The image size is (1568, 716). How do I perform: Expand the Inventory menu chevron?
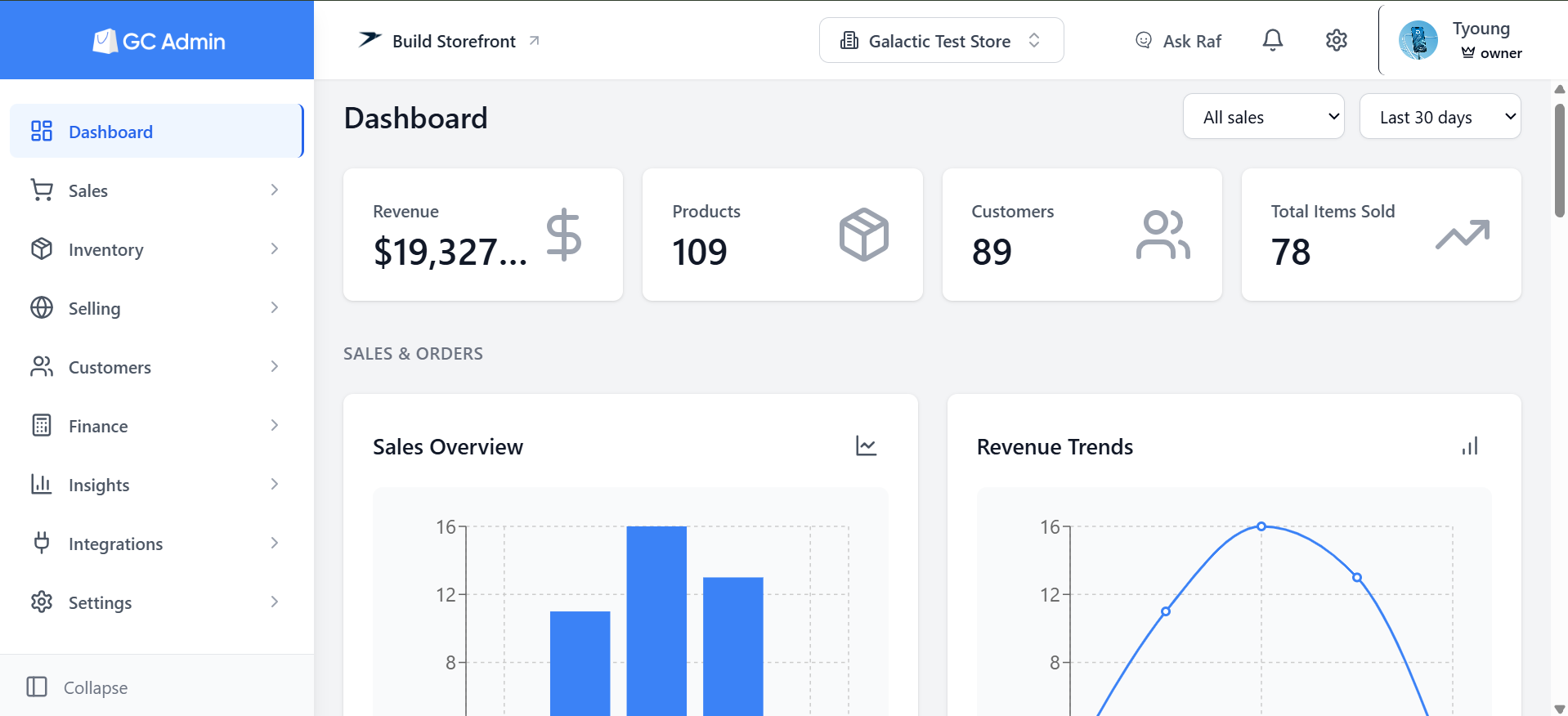point(275,248)
